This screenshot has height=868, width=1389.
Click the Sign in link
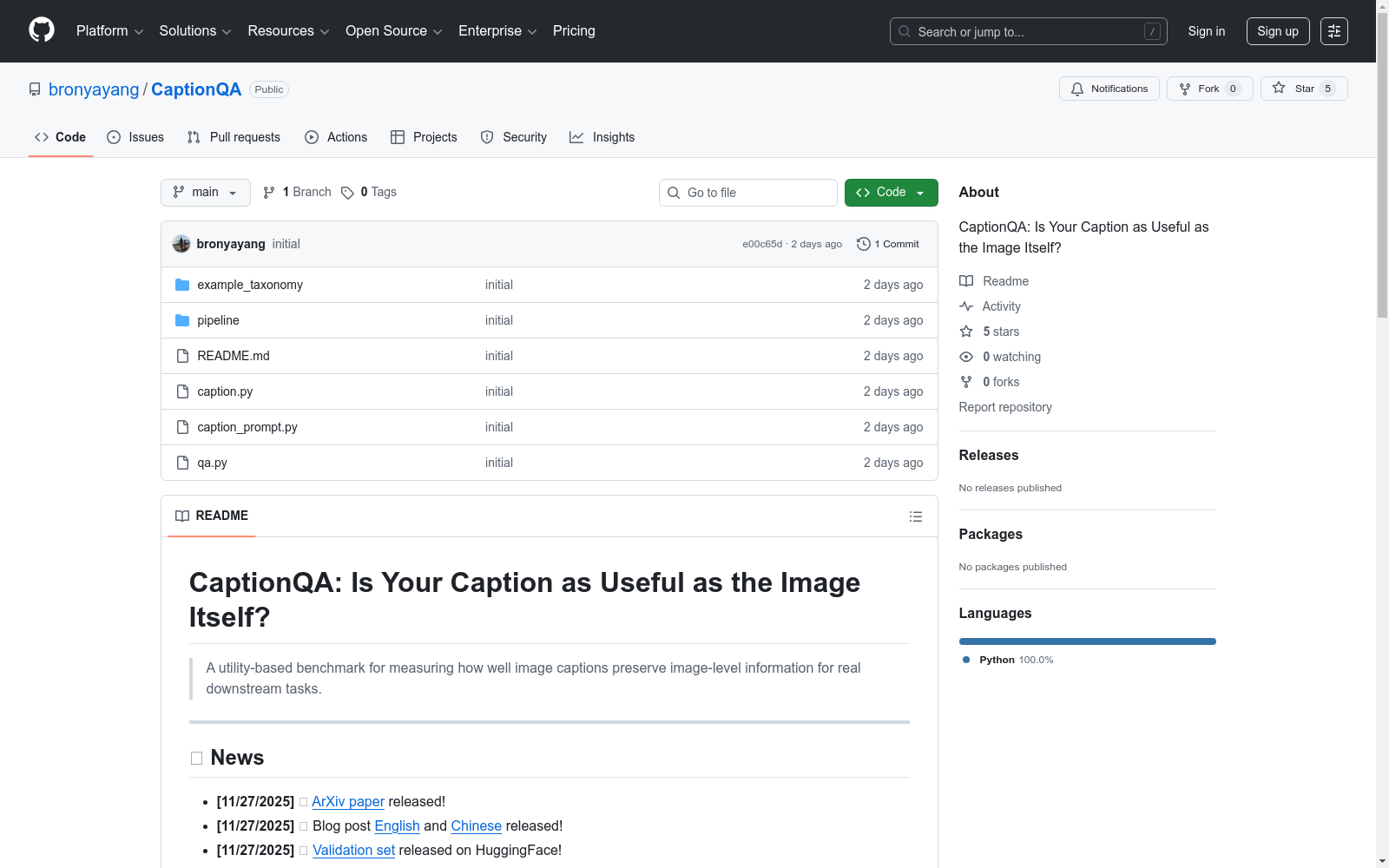1207,31
